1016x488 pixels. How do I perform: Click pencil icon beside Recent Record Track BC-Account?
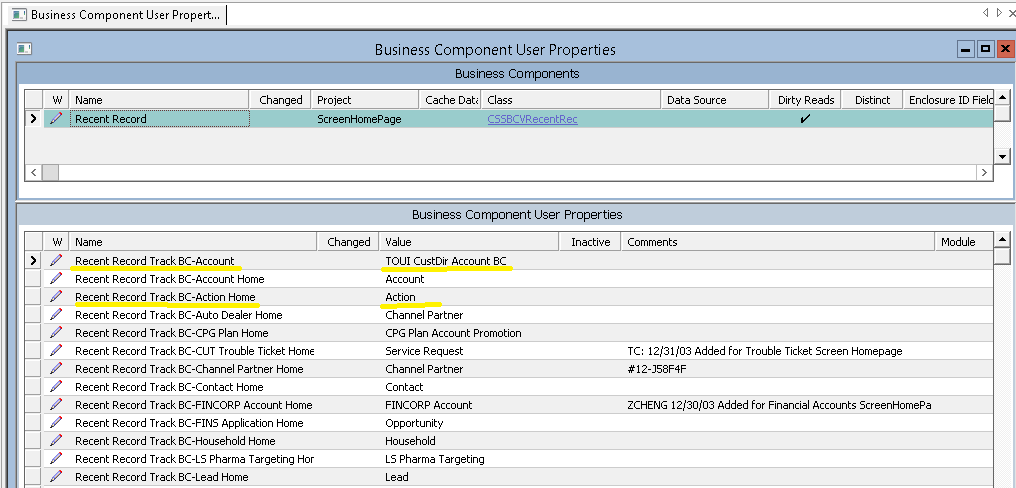click(x=57, y=261)
